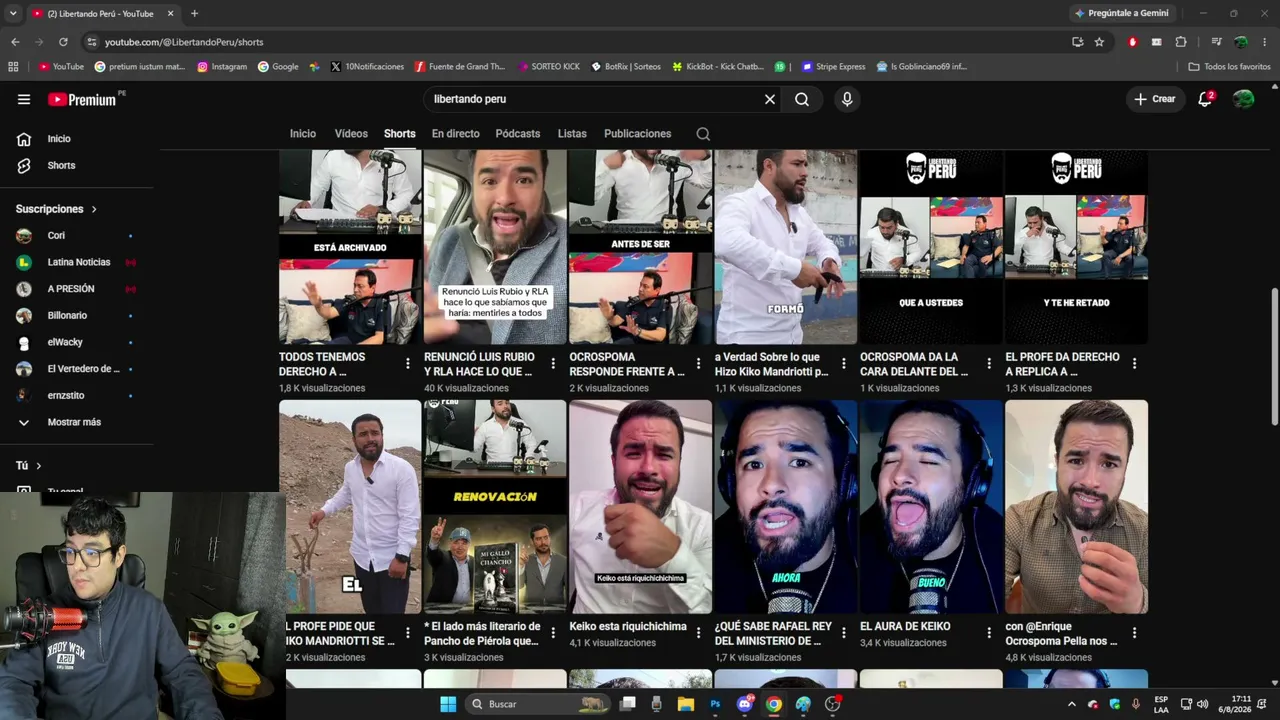1280x720 pixels.
Task: Show hidden system tray icons
Action: [x=1072, y=704]
